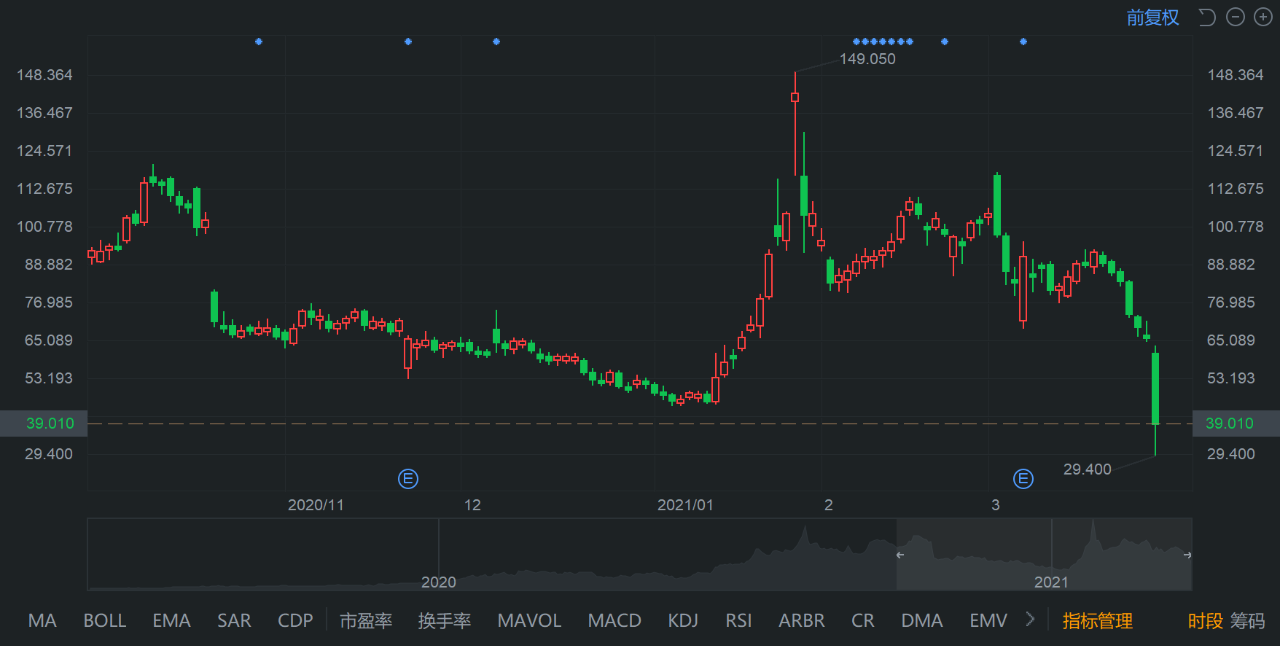Viewport: 1280px width, 646px height.
Task: Open the 时段 time period selector
Action: pyautogui.click(x=1205, y=620)
